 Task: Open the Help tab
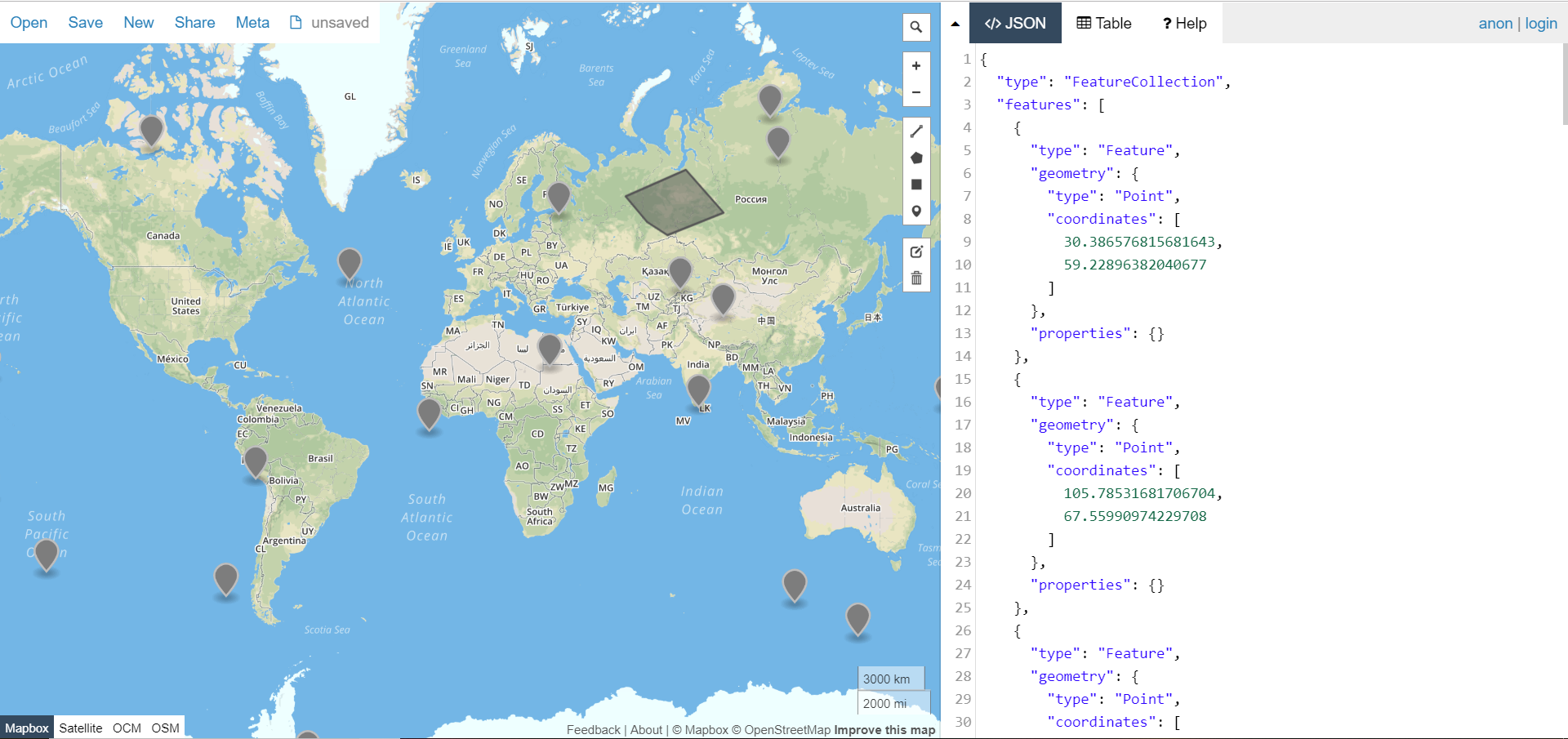1184,23
